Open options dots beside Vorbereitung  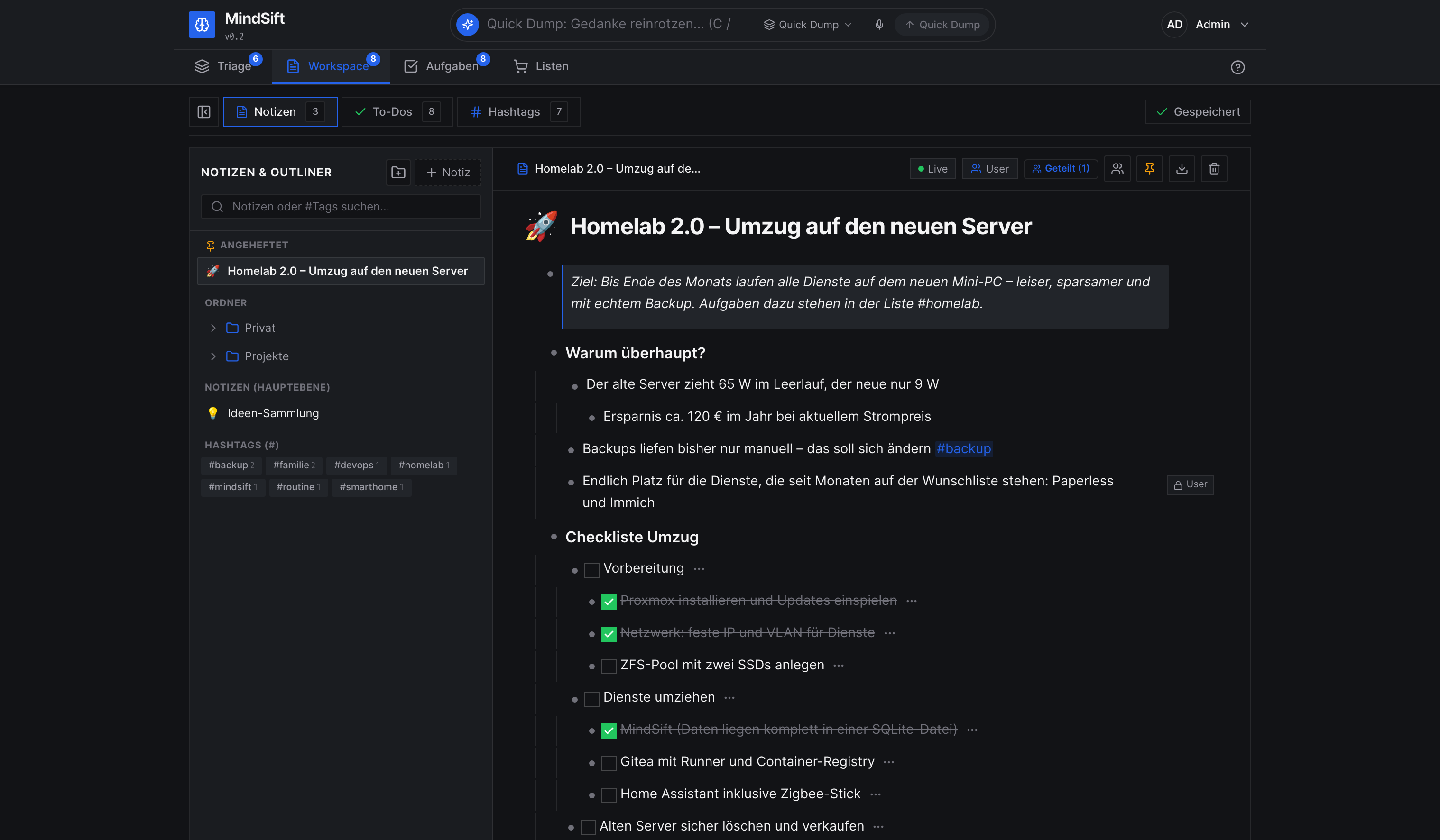[x=699, y=569]
